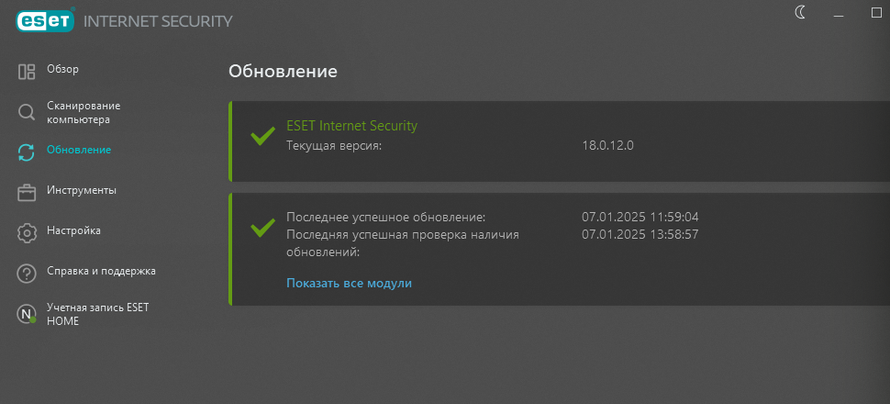The height and width of the screenshot is (404, 890).
Task: Click the Обзор dashboard icon
Action: pyautogui.click(x=27, y=70)
